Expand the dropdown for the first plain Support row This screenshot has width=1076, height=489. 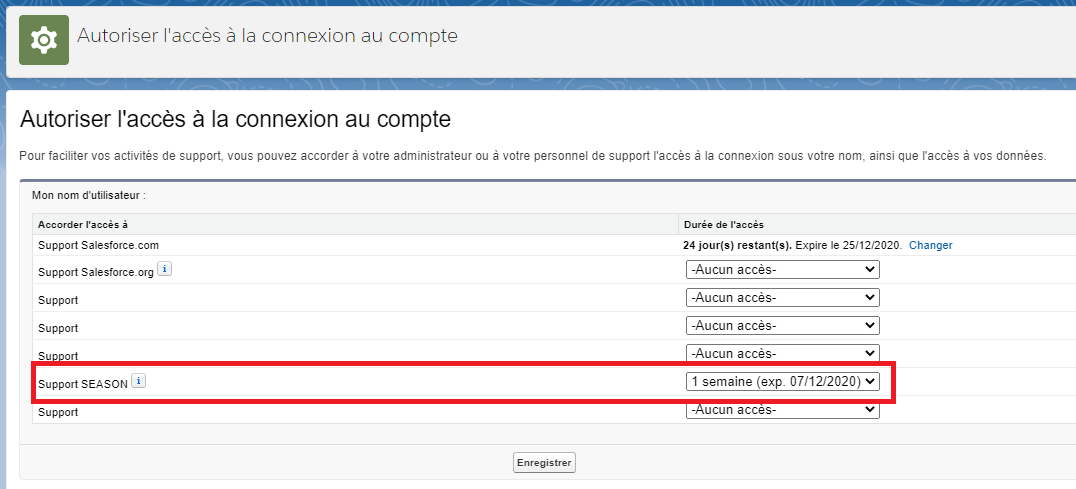point(782,298)
